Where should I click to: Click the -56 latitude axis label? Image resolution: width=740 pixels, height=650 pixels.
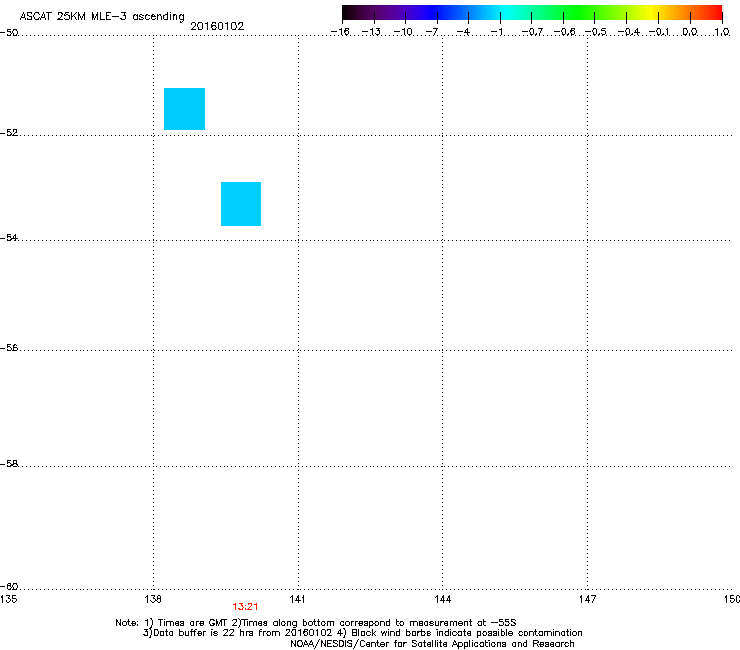click(9, 347)
